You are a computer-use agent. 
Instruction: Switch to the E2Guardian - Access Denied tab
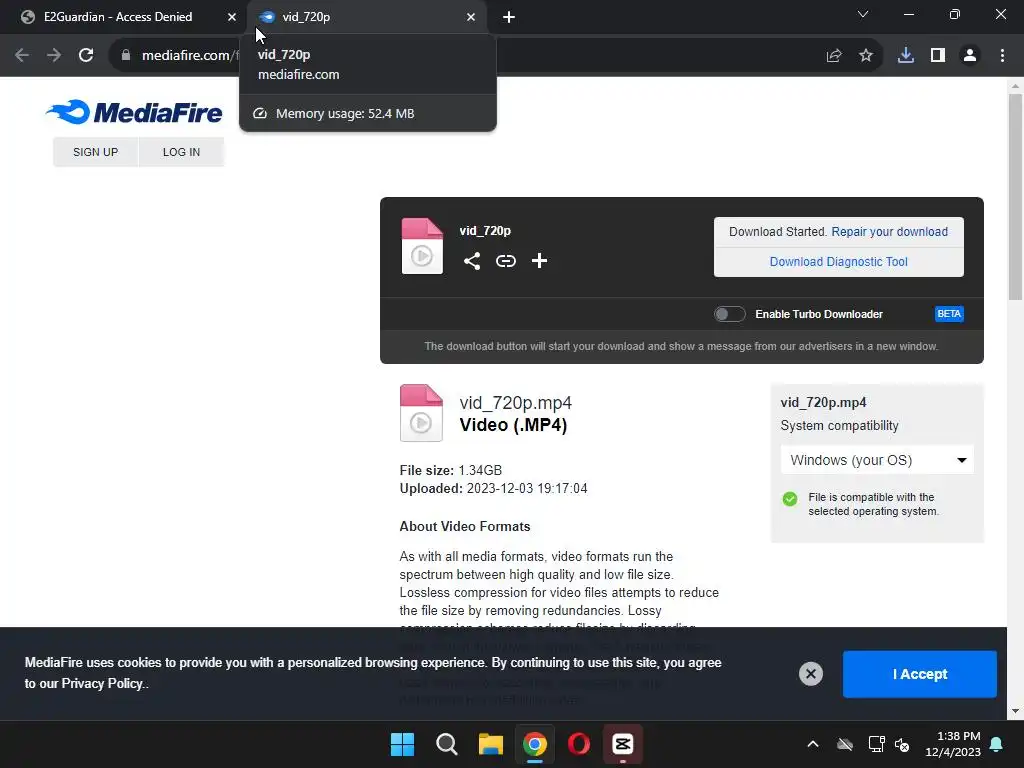point(118,17)
